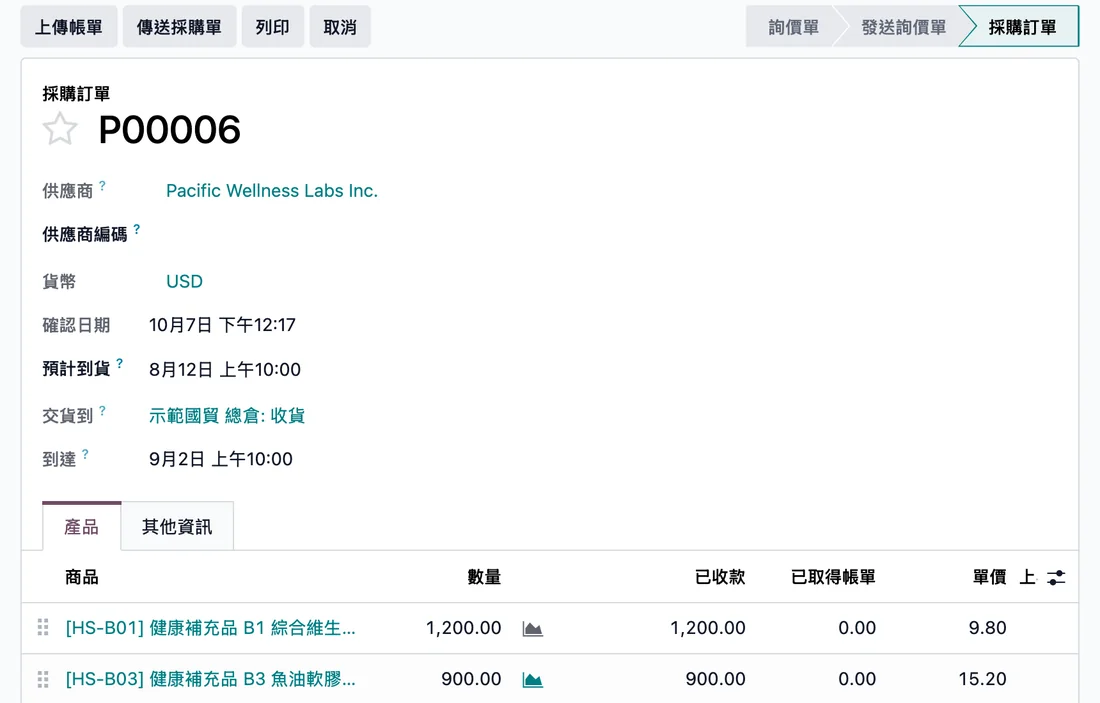Image resolution: width=1100 pixels, height=703 pixels.
Task: Select the 發送詢價單 status stage
Action: click(x=903, y=27)
